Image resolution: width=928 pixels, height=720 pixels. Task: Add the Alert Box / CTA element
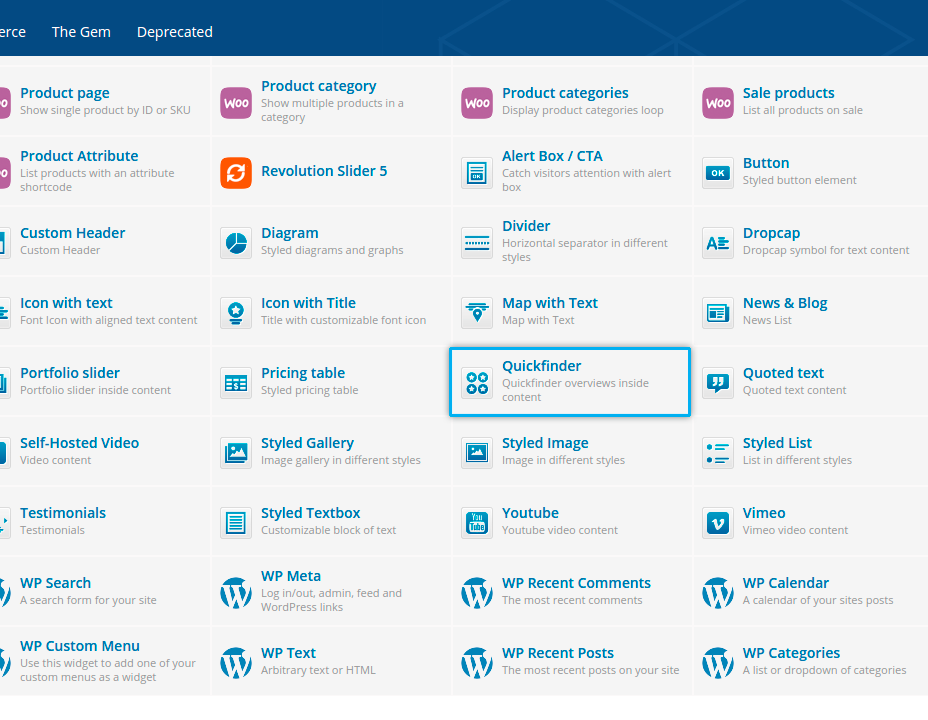pyautogui.click(x=552, y=156)
